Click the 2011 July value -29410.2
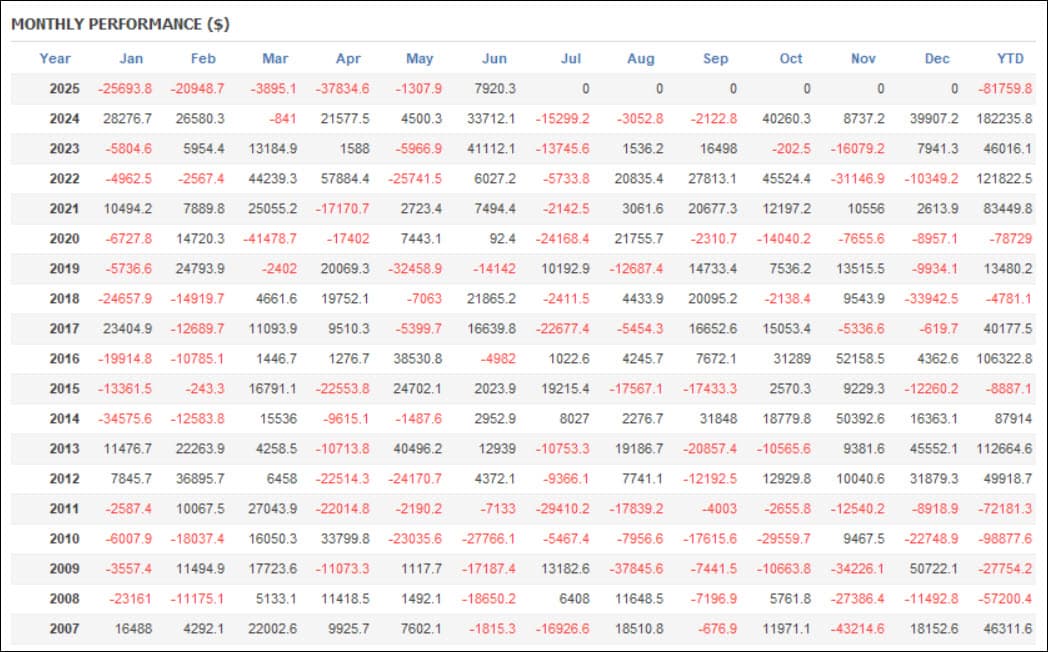Viewport: 1048px width, 652px height. (x=562, y=509)
